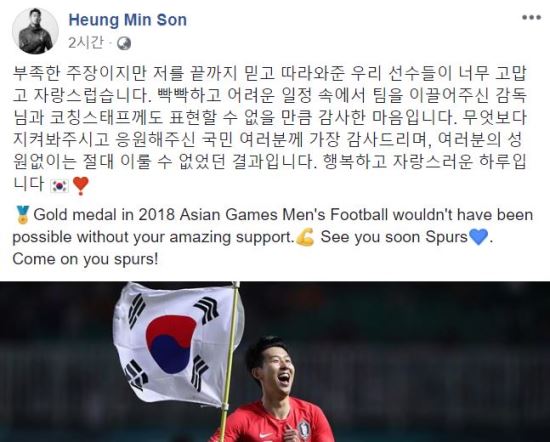Screen dimensions: 550x442
Task: Click the flexed bicep emoji after 'support.'
Action: [x=305, y=237]
